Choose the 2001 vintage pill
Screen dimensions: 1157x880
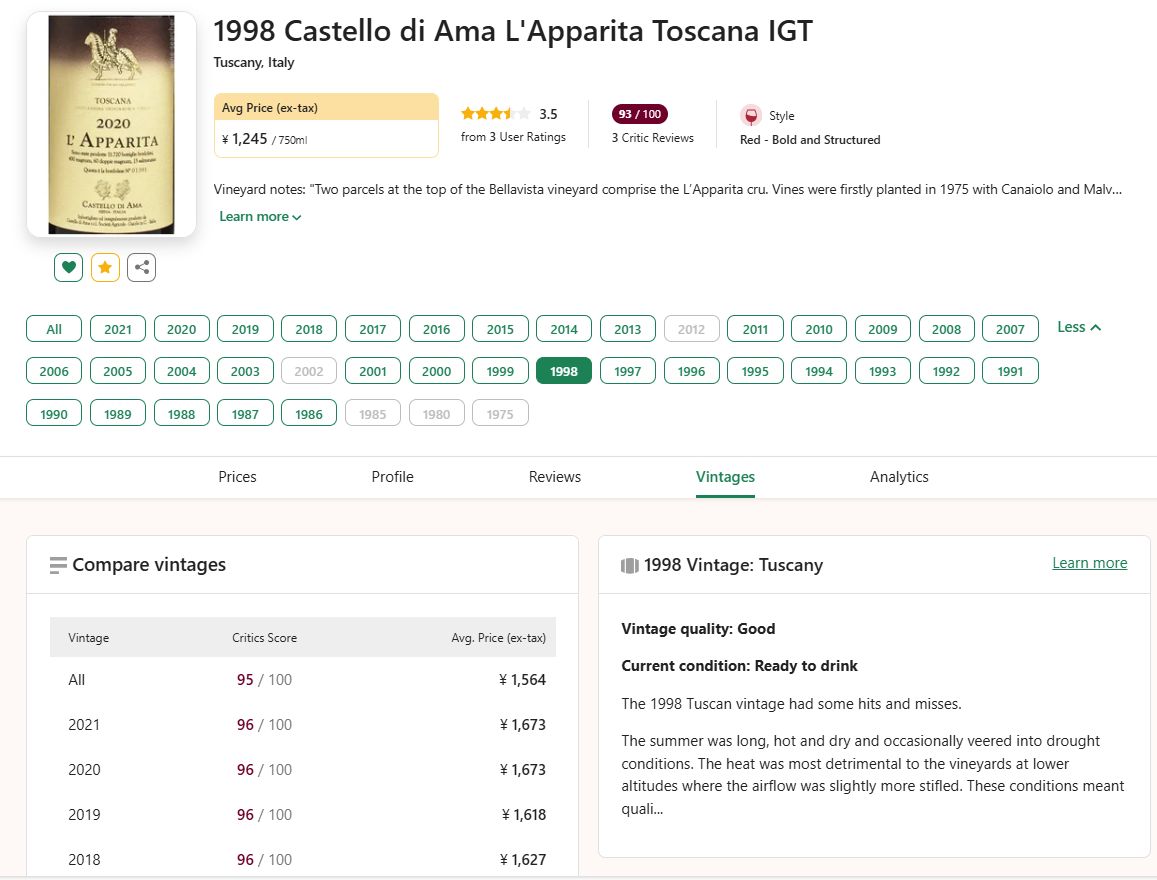pos(373,371)
